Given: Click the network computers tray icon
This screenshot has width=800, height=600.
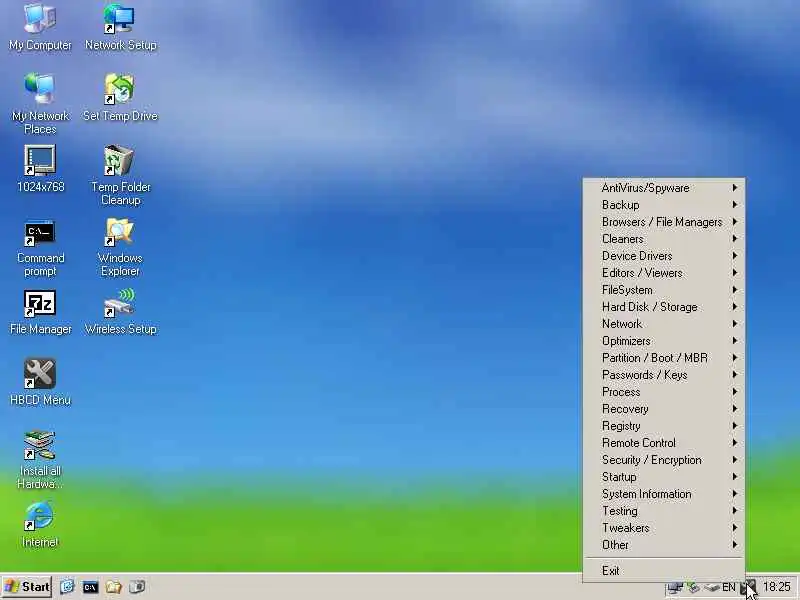Looking at the screenshot, I should [674, 588].
